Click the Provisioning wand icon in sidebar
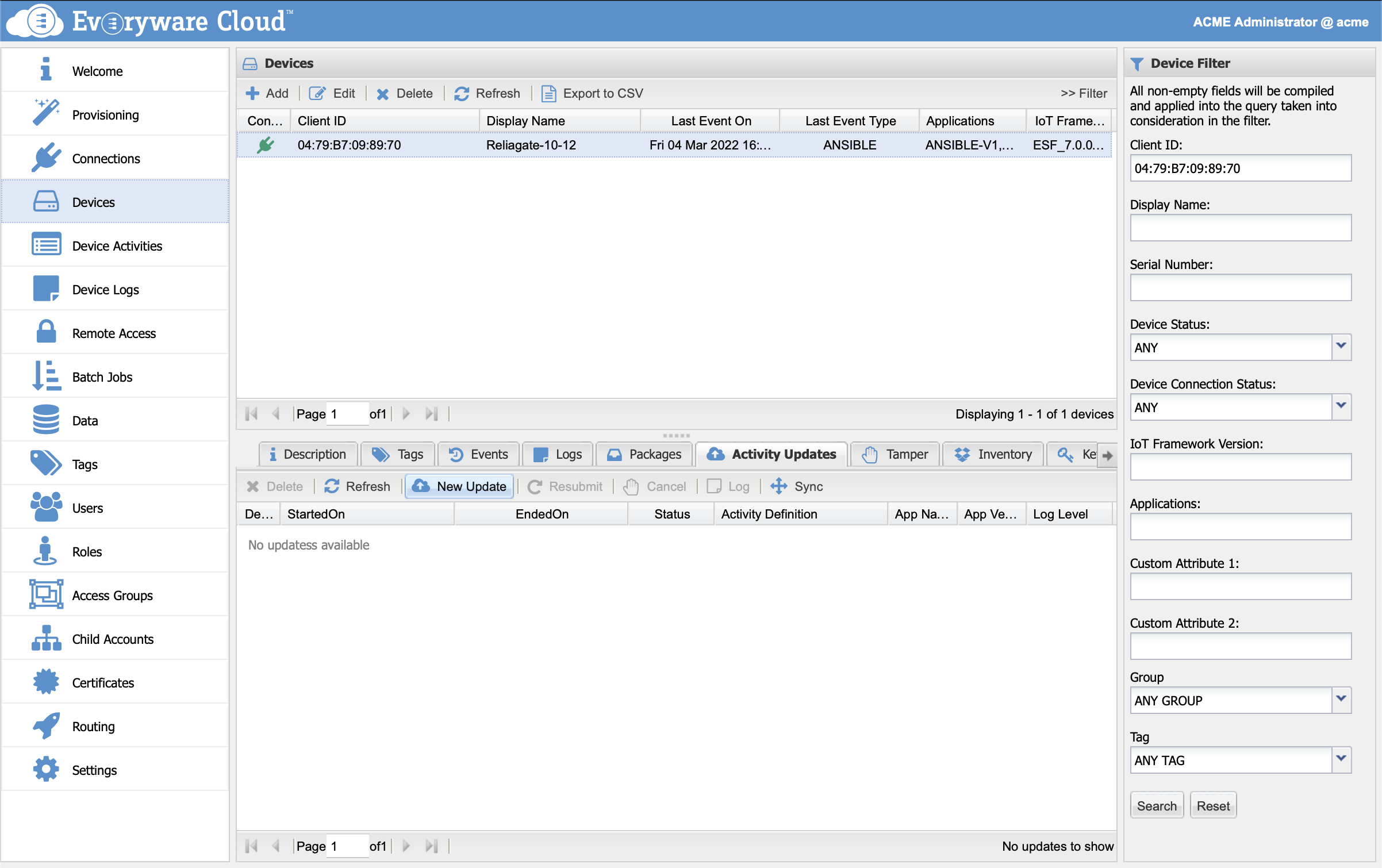The image size is (1382, 868). point(46,113)
